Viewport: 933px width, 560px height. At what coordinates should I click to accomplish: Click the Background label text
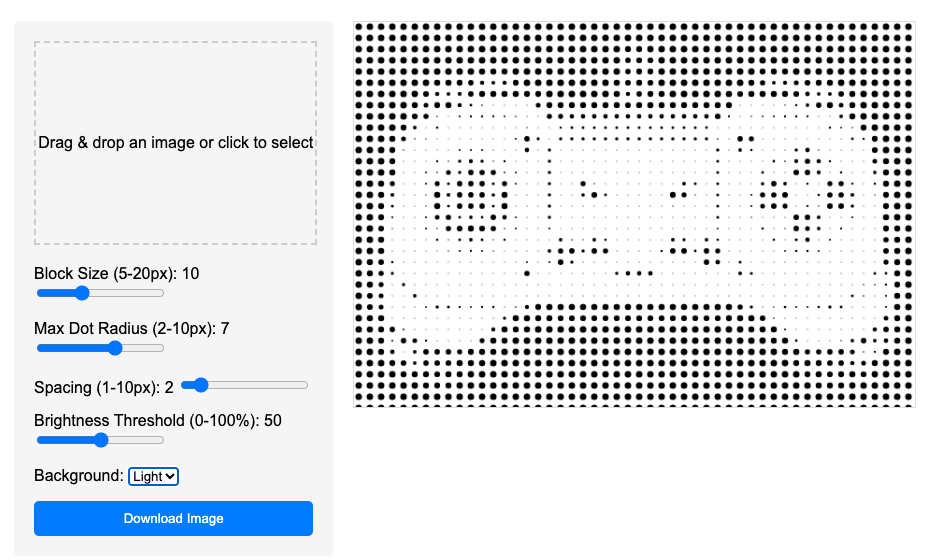click(x=78, y=476)
